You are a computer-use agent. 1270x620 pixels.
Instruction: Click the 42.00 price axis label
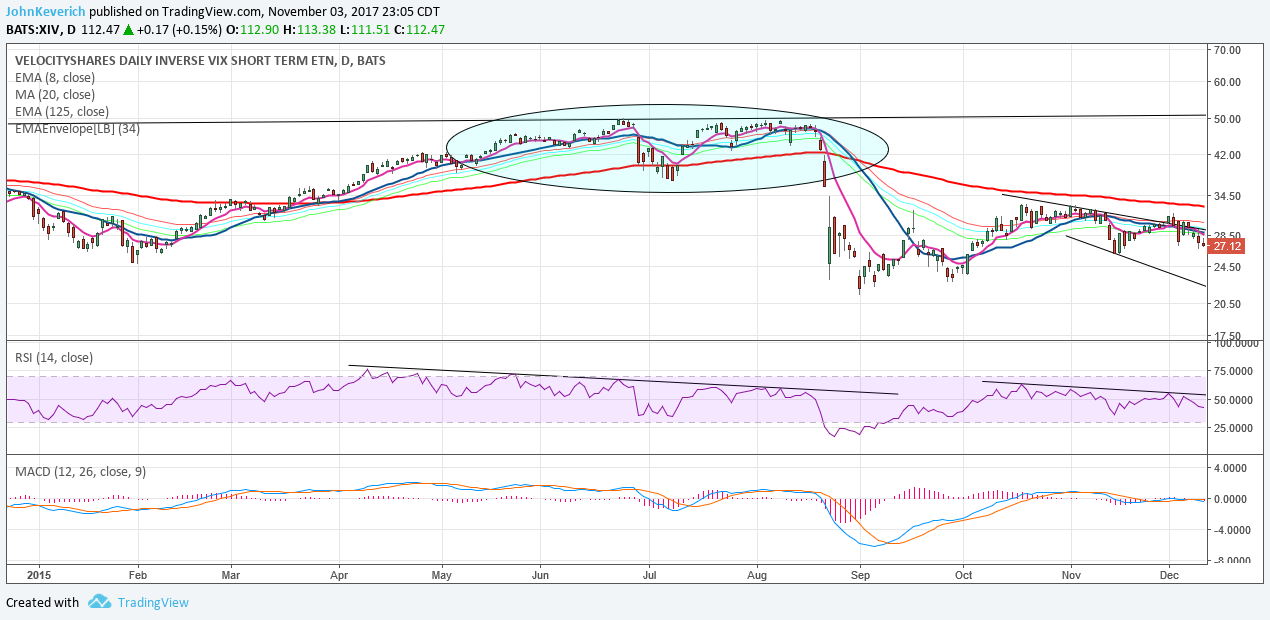pos(1227,156)
